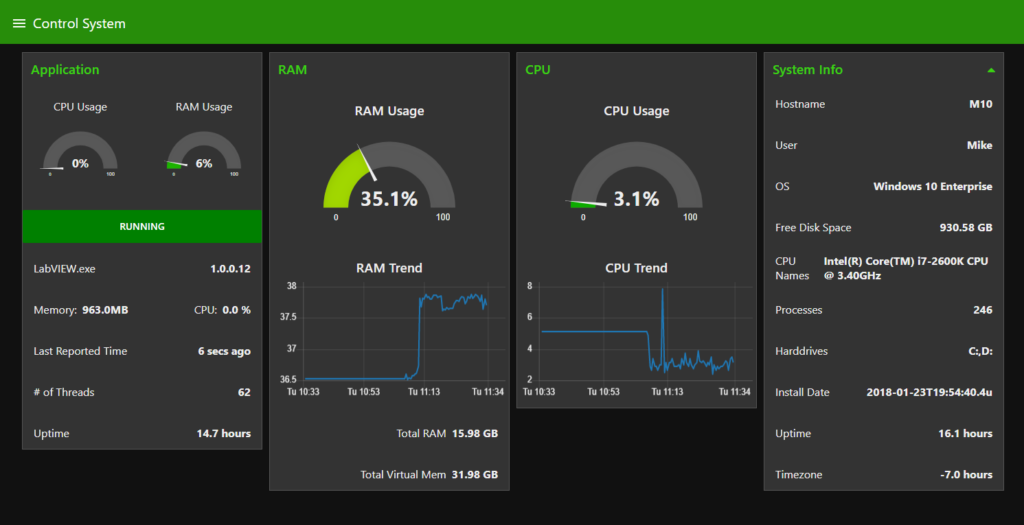
Task: Click the OS value Windows 10 Enterprise
Action: [933, 187]
